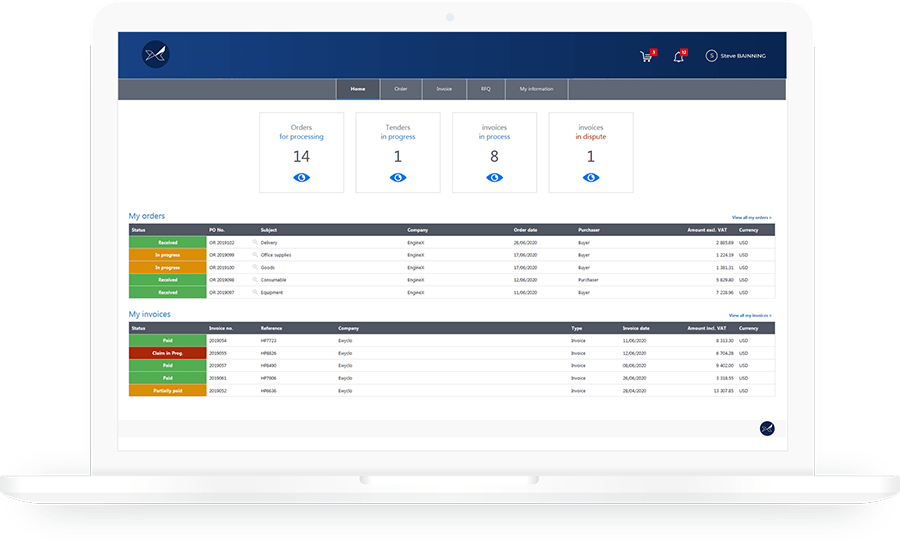Open Steve BAINNING user name
The height and width of the screenshot is (544, 900).
pos(743,56)
